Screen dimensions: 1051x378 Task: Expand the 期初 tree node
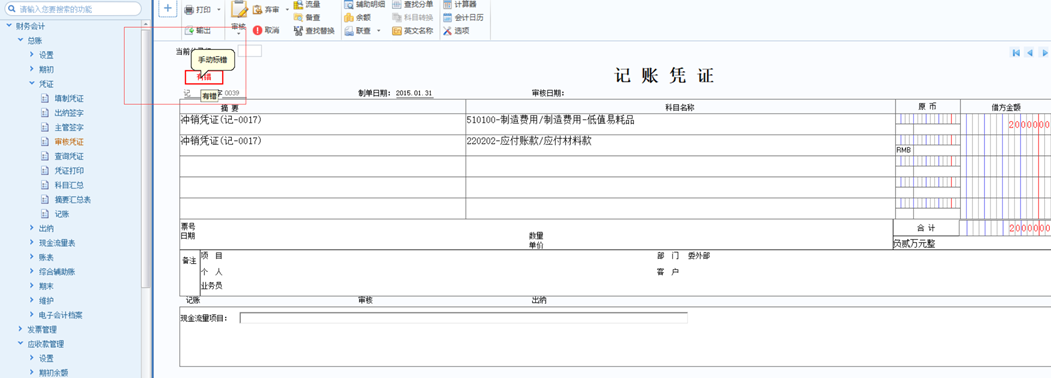32,69
